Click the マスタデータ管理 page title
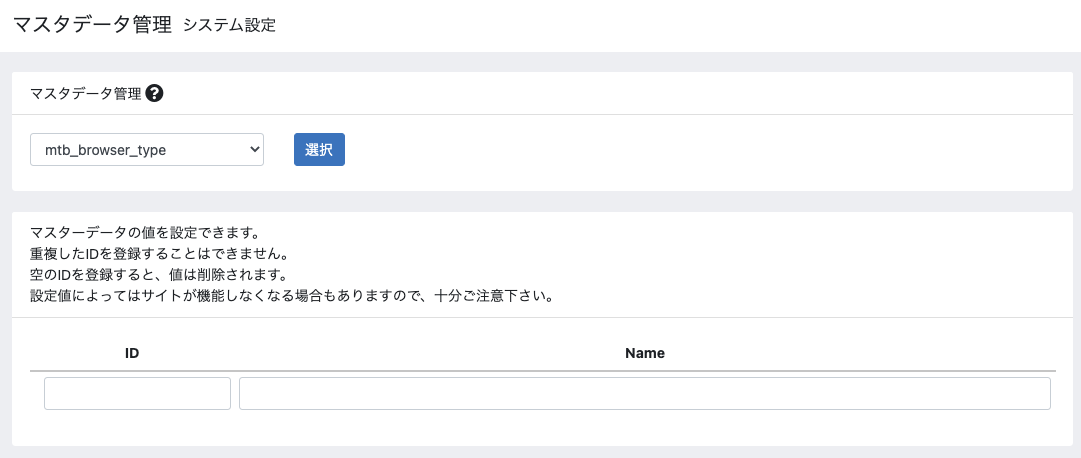 (x=92, y=26)
